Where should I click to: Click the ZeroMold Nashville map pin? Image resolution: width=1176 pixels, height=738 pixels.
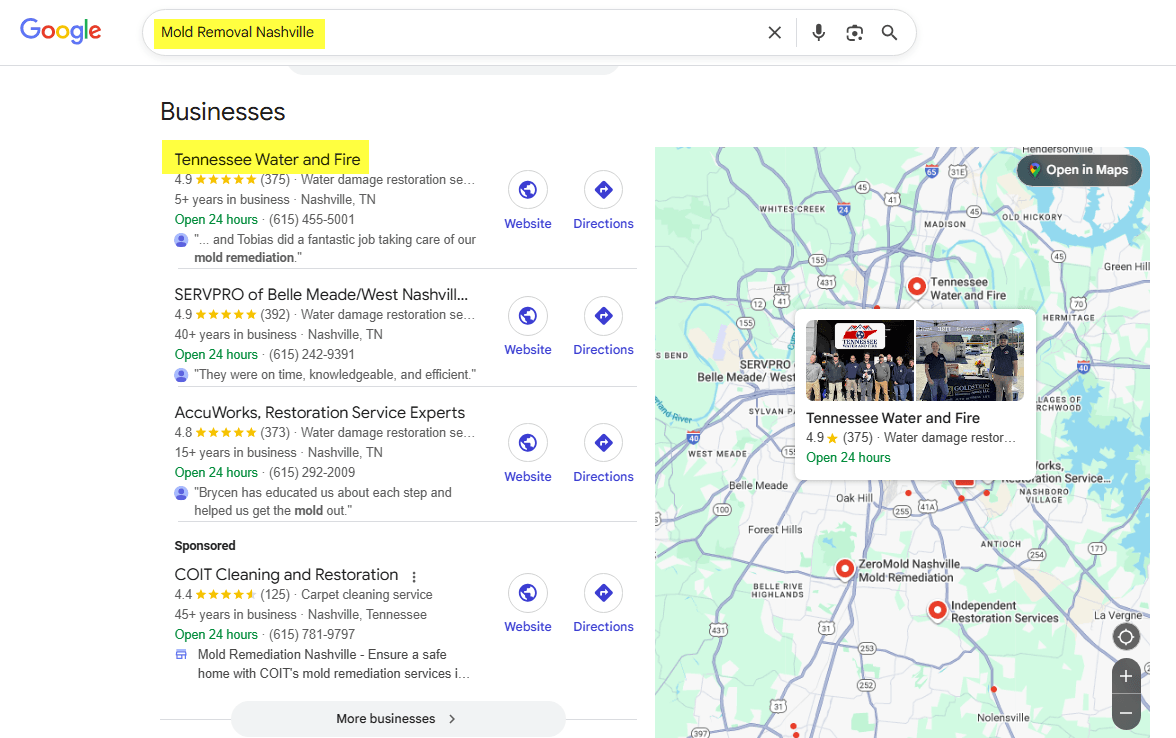point(845,568)
